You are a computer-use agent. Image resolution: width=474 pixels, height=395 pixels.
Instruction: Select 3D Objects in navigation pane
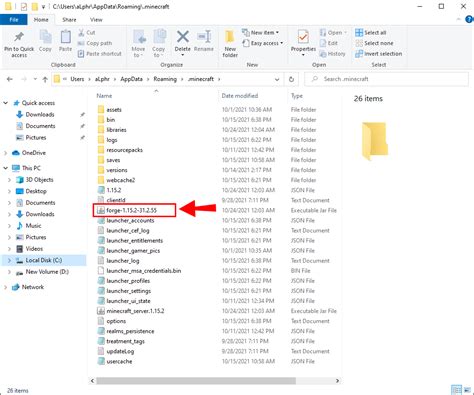[x=39, y=180]
